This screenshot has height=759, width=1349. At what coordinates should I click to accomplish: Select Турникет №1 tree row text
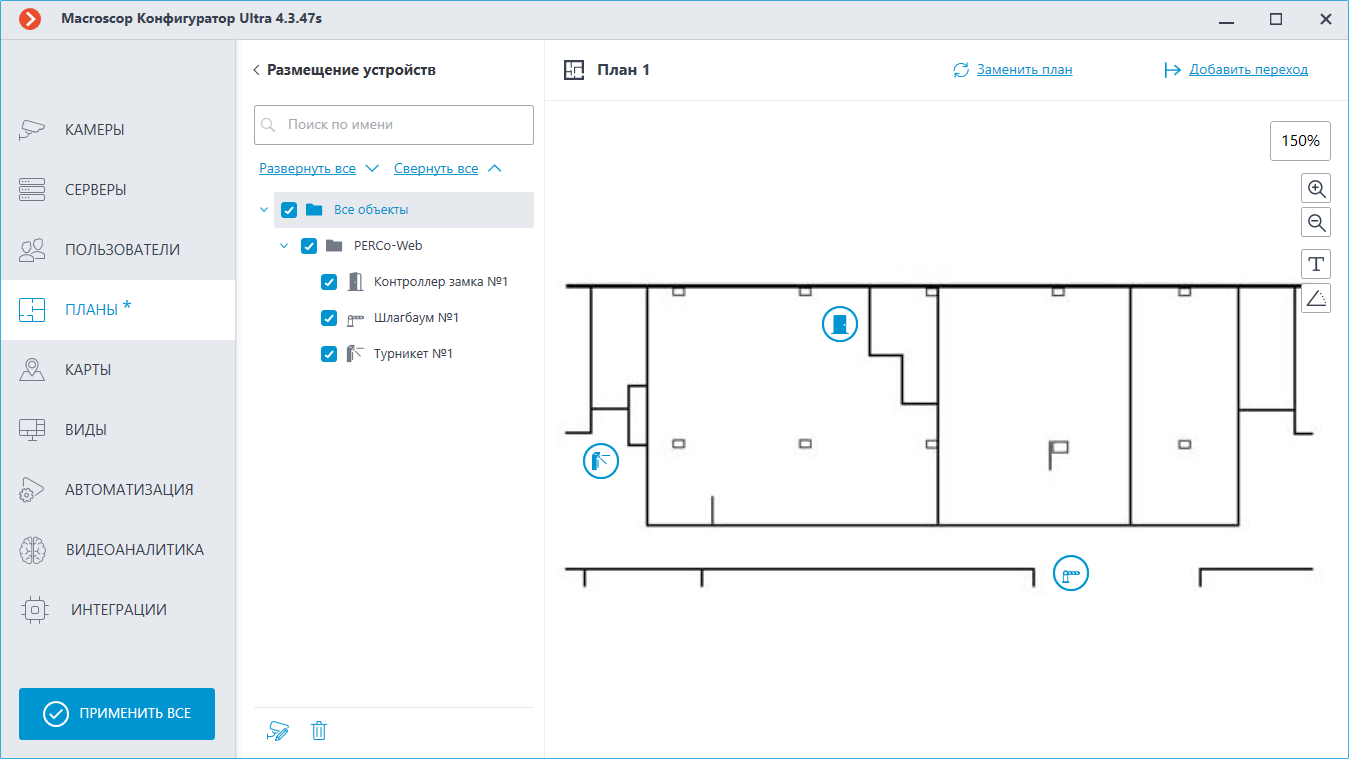point(413,354)
